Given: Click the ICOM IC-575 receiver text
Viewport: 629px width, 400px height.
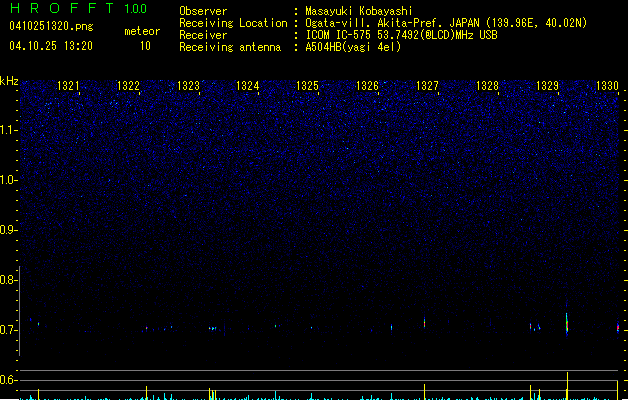Looking at the screenshot, I should point(401,35).
